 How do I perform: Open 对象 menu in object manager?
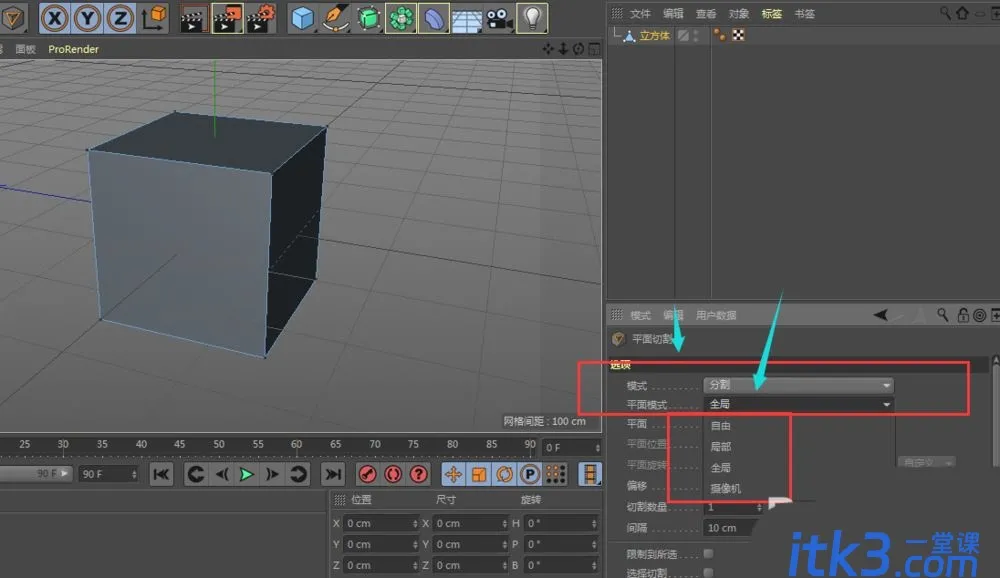[x=739, y=13]
